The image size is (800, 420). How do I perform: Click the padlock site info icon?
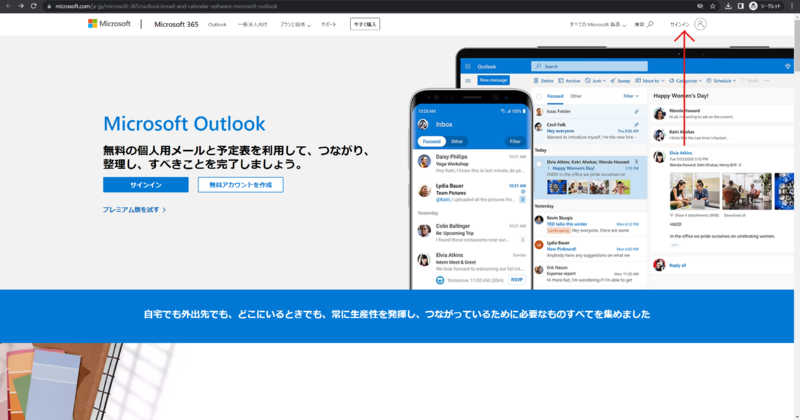click(x=49, y=6)
